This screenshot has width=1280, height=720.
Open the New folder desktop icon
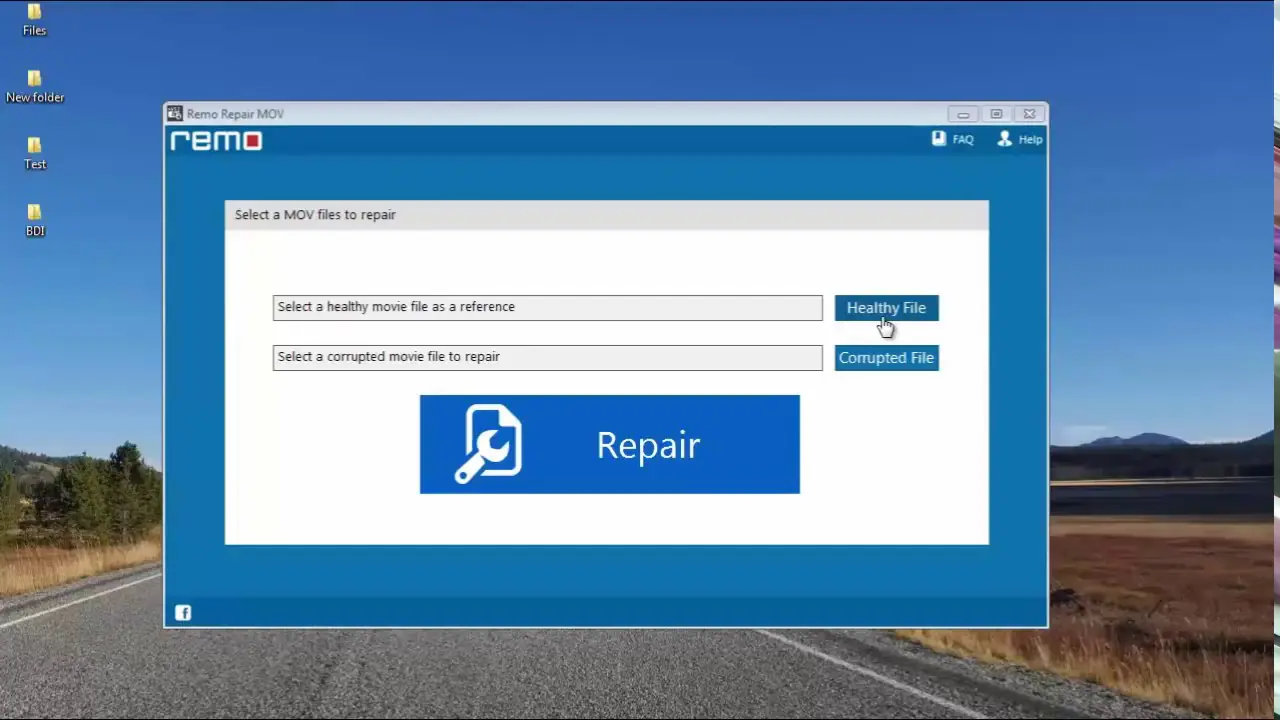(x=35, y=86)
